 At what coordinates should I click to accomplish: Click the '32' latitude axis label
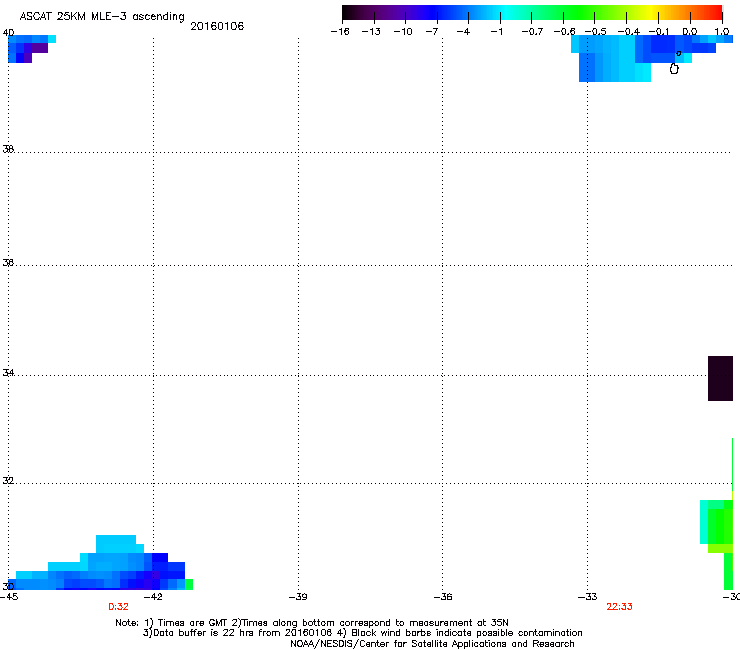(x=8, y=481)
